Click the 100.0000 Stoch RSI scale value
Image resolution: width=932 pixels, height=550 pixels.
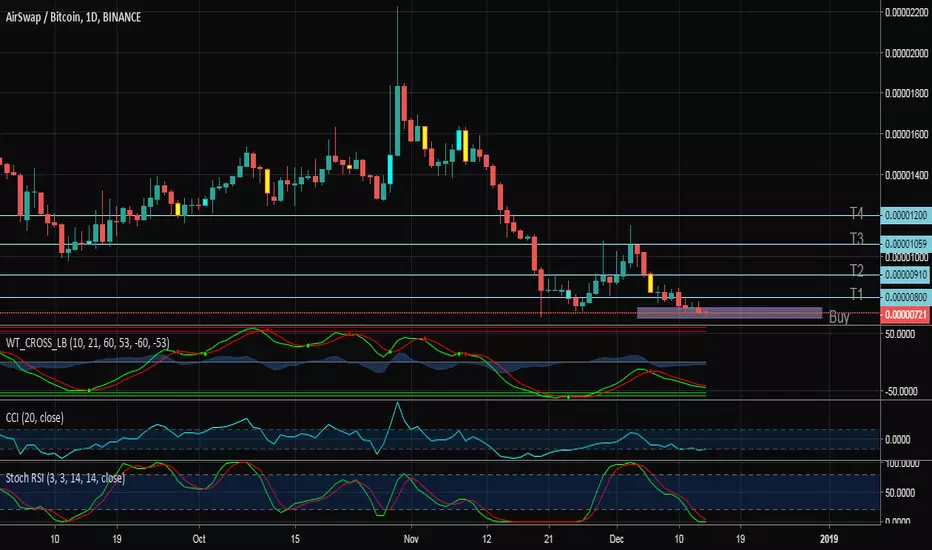(902, 463)
